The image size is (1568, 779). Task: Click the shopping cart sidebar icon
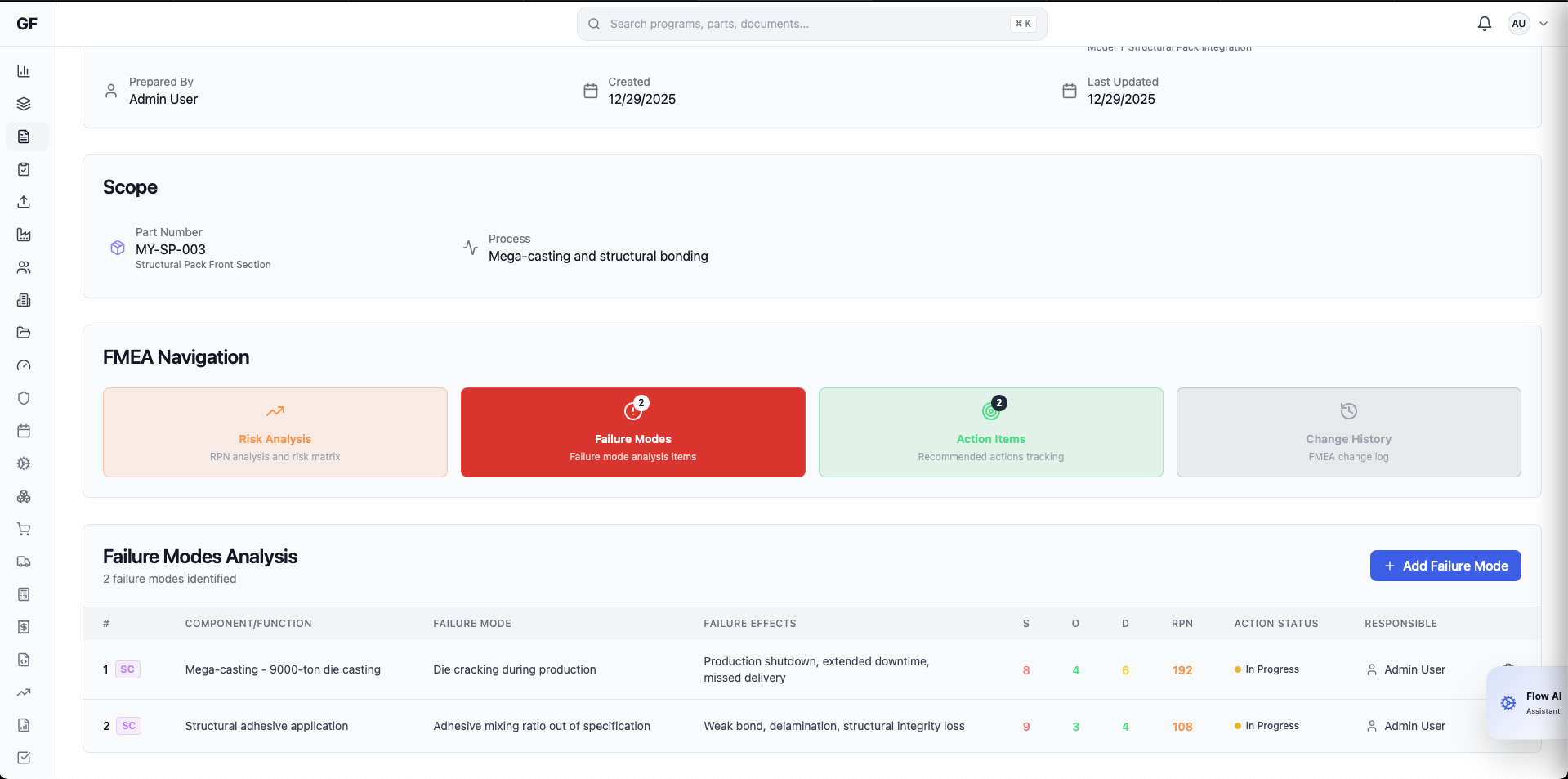(x=24, y=529)
